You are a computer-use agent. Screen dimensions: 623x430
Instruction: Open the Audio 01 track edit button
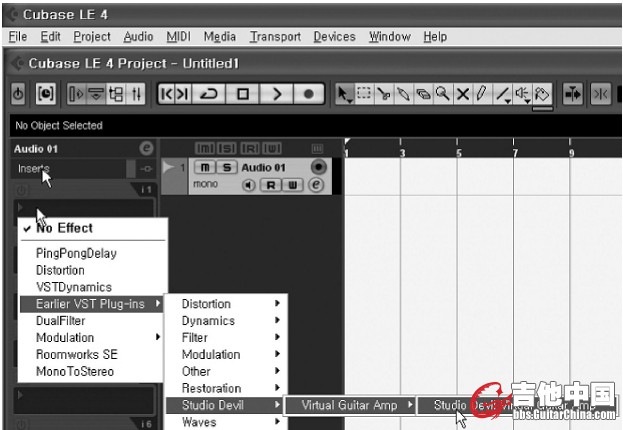pos(316,185)
